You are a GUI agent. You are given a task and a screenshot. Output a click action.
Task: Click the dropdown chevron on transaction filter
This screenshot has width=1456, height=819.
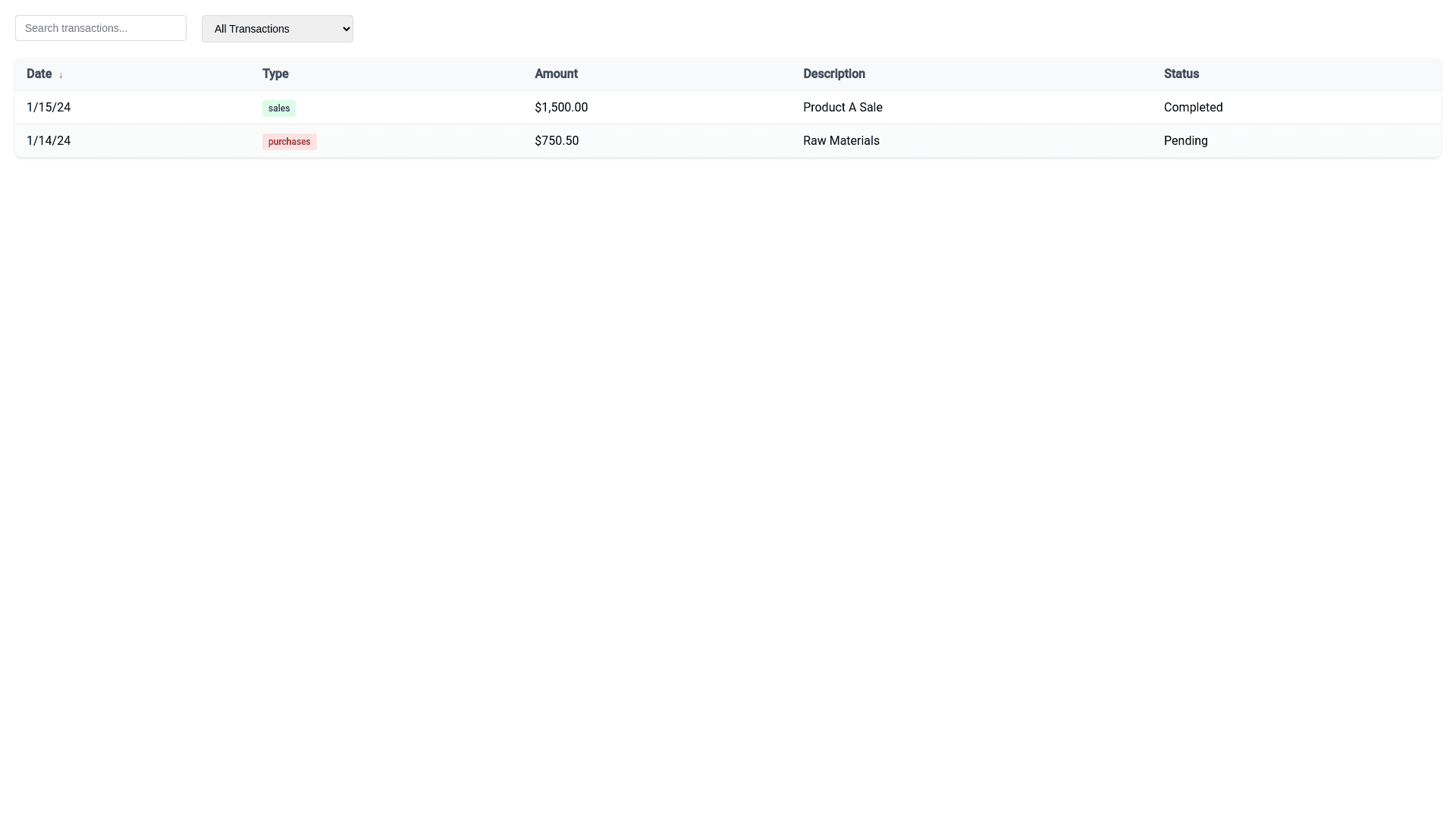(x=346, y=29)
